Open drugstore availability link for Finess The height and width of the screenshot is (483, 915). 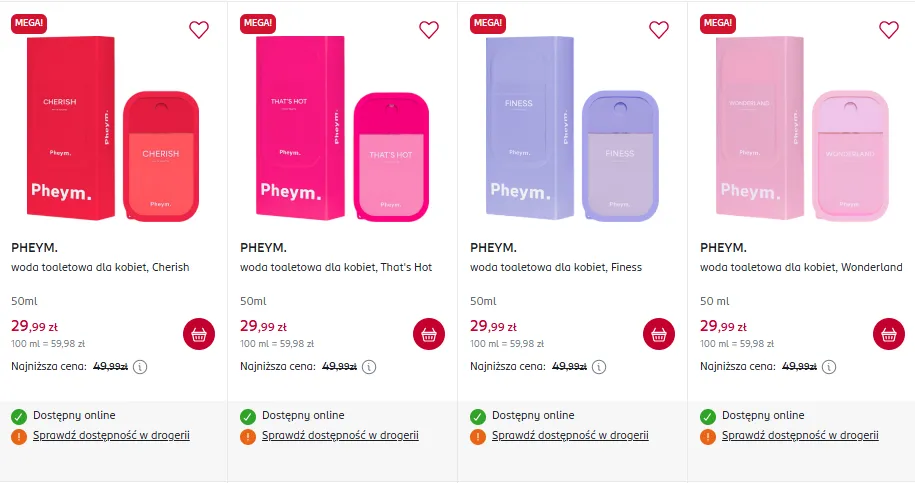click(570, 436)
